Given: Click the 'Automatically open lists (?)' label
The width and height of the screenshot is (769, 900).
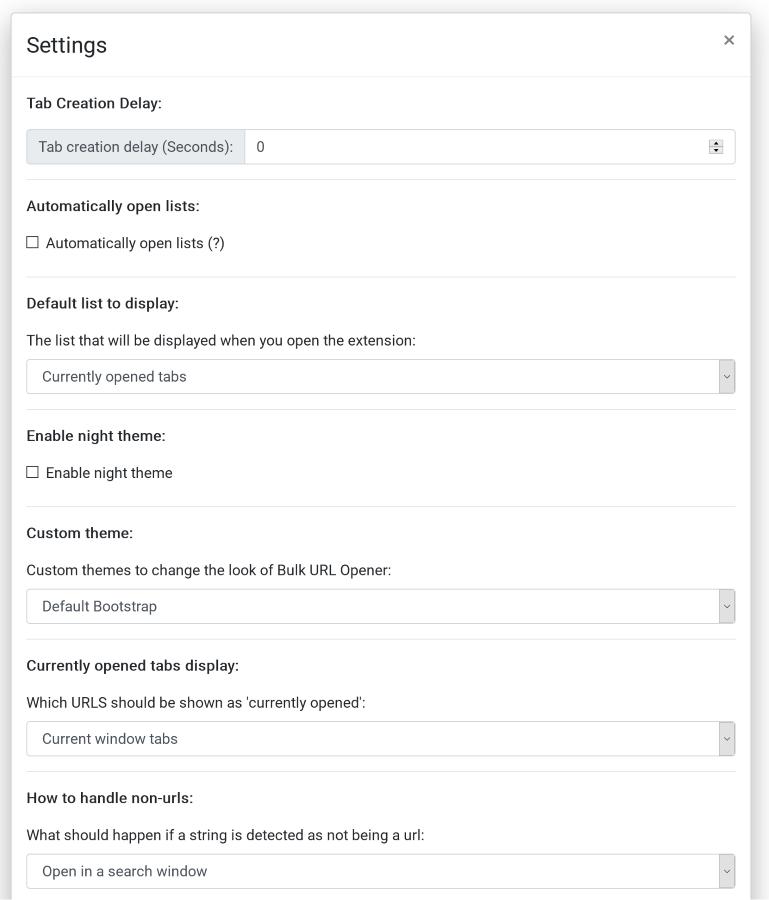Looking at the screenshot, I should pyautogui.click(x=135, y=243).
